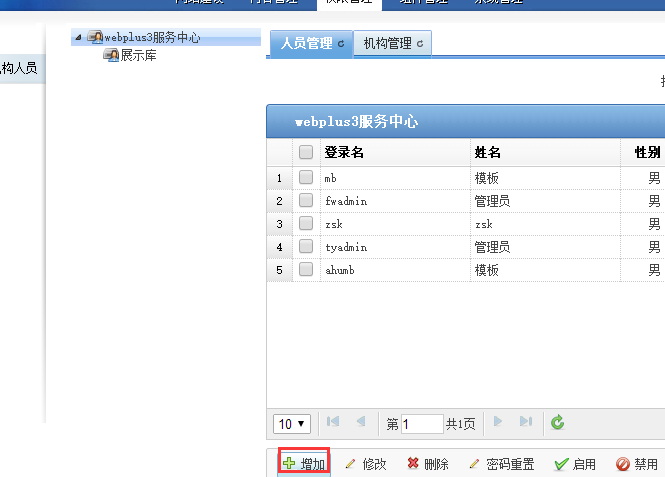Click the red X Delete (删除) icon

(413, 464)
